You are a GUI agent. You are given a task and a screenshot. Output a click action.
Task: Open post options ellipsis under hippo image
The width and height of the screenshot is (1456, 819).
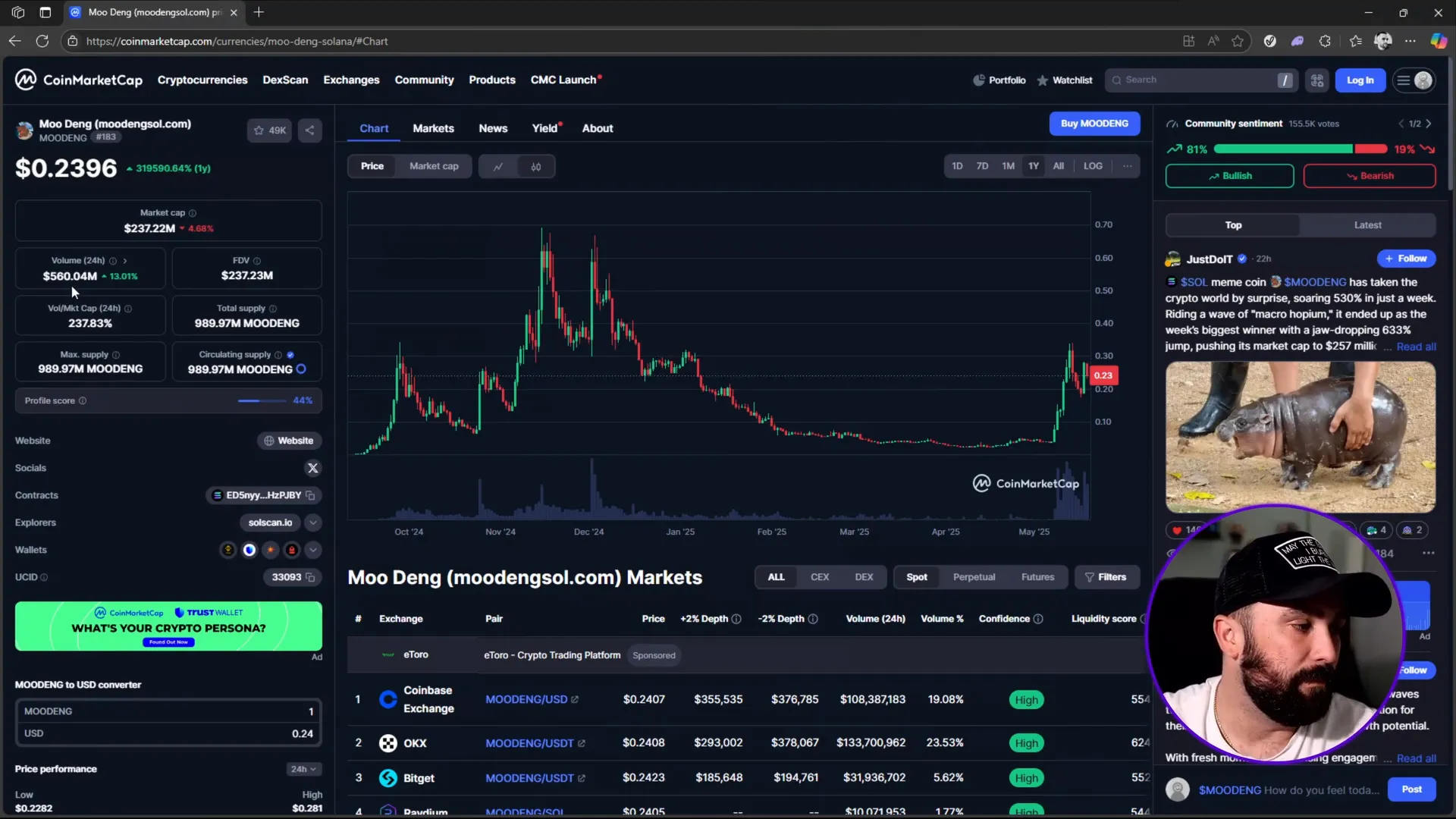click(1429, 553)
